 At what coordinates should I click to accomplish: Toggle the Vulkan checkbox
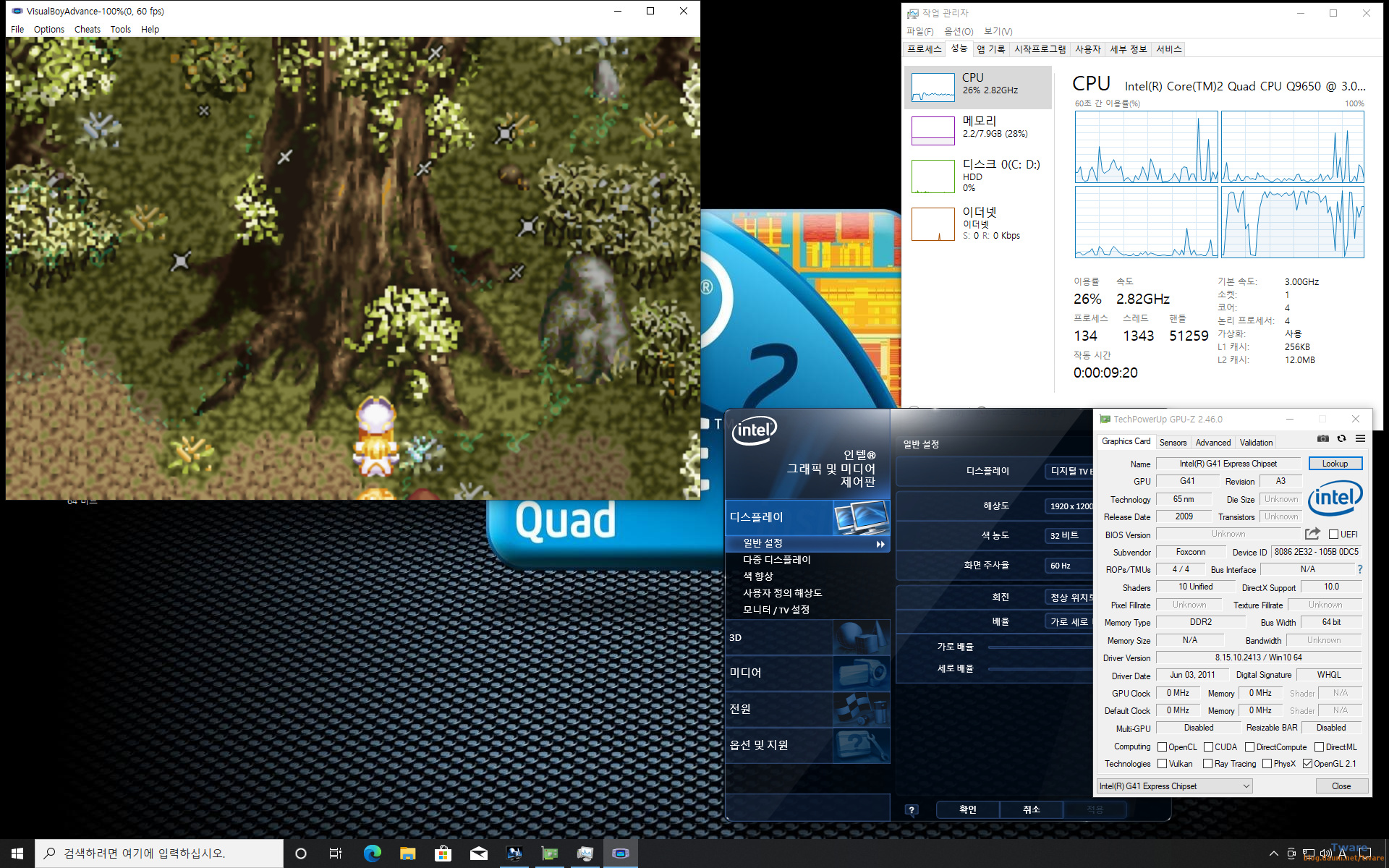point(1162,764)
